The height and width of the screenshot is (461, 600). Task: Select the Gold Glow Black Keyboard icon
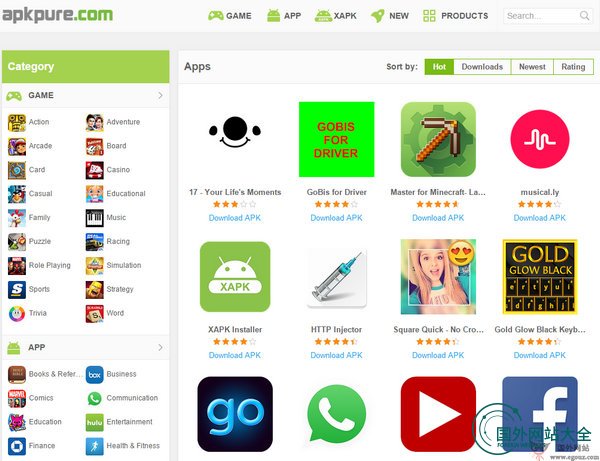[x=540, y=277]
